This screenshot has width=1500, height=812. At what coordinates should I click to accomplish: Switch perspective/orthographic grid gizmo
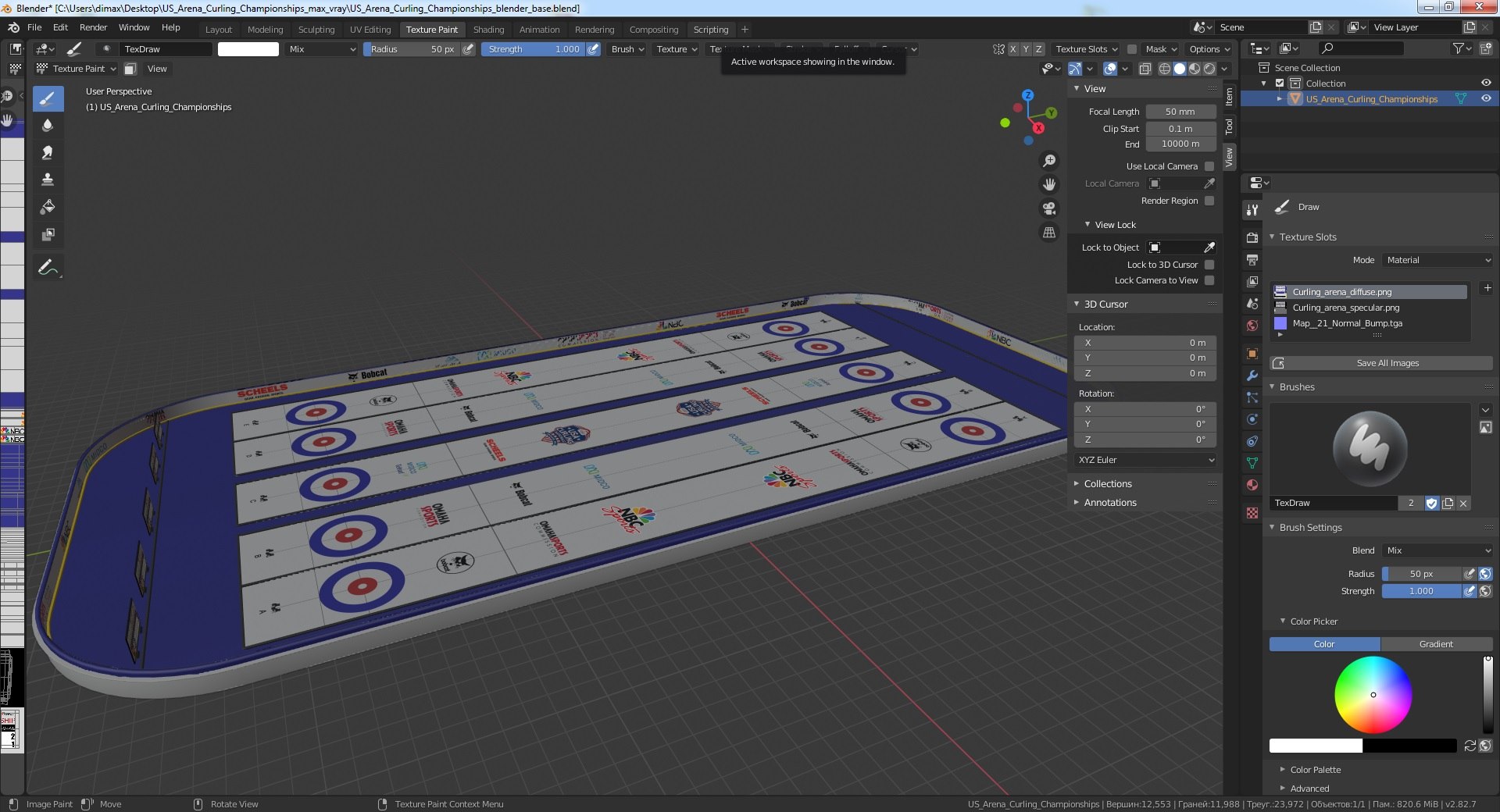point(1049,233)
